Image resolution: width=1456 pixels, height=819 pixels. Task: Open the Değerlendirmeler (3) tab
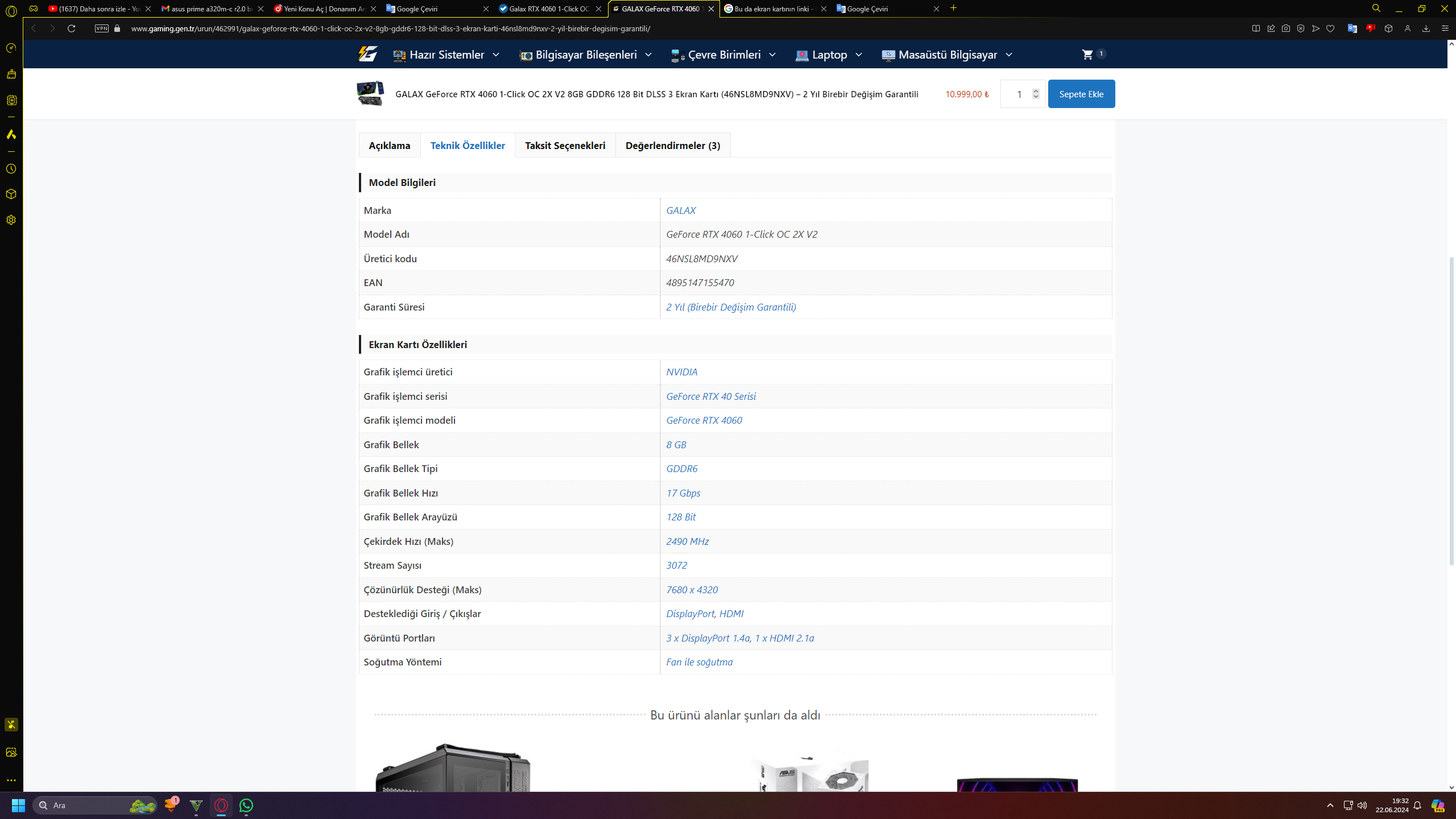(x=673, y=146)
